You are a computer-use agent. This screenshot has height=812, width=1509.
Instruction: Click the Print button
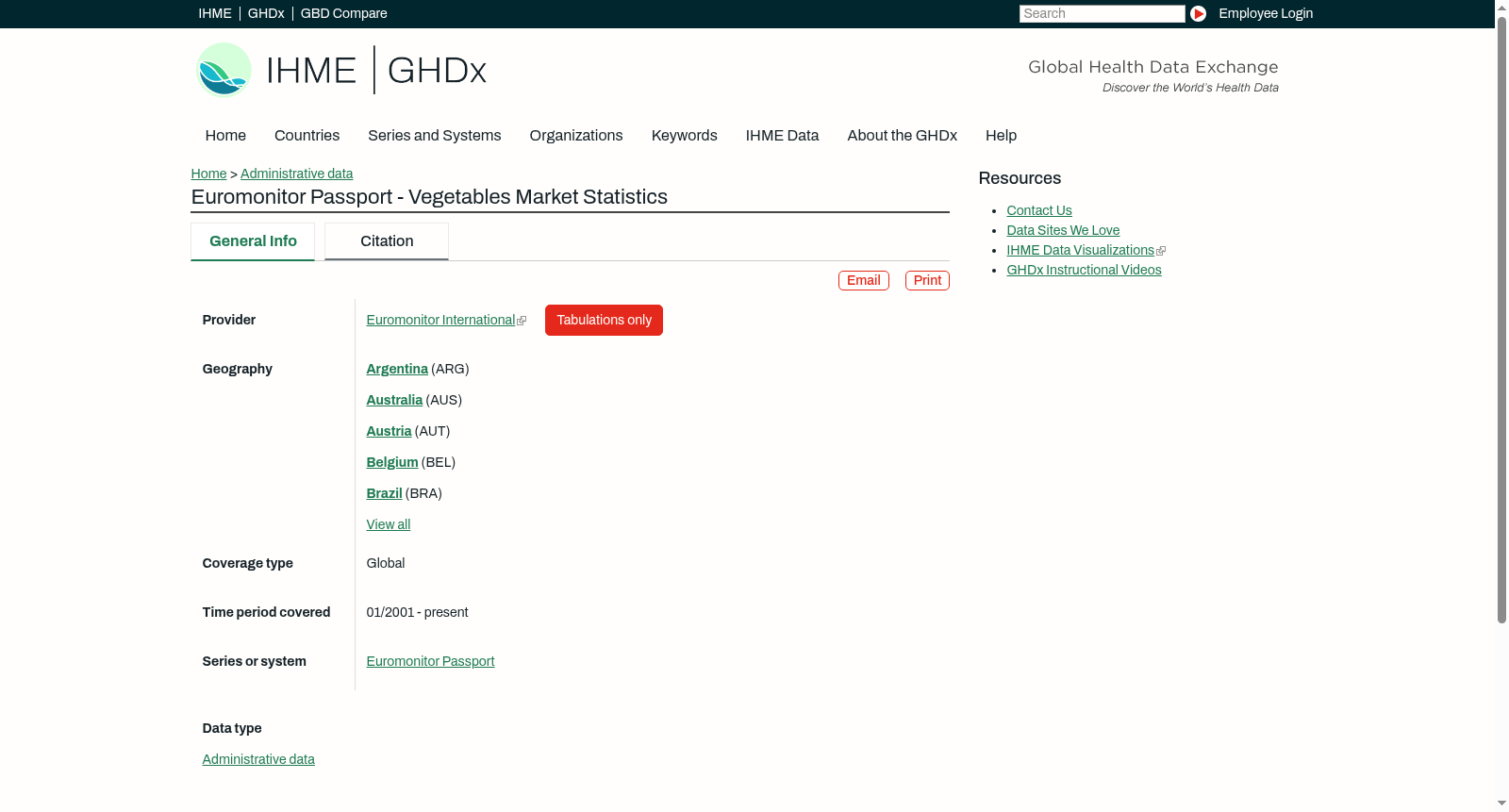[927, 280]
